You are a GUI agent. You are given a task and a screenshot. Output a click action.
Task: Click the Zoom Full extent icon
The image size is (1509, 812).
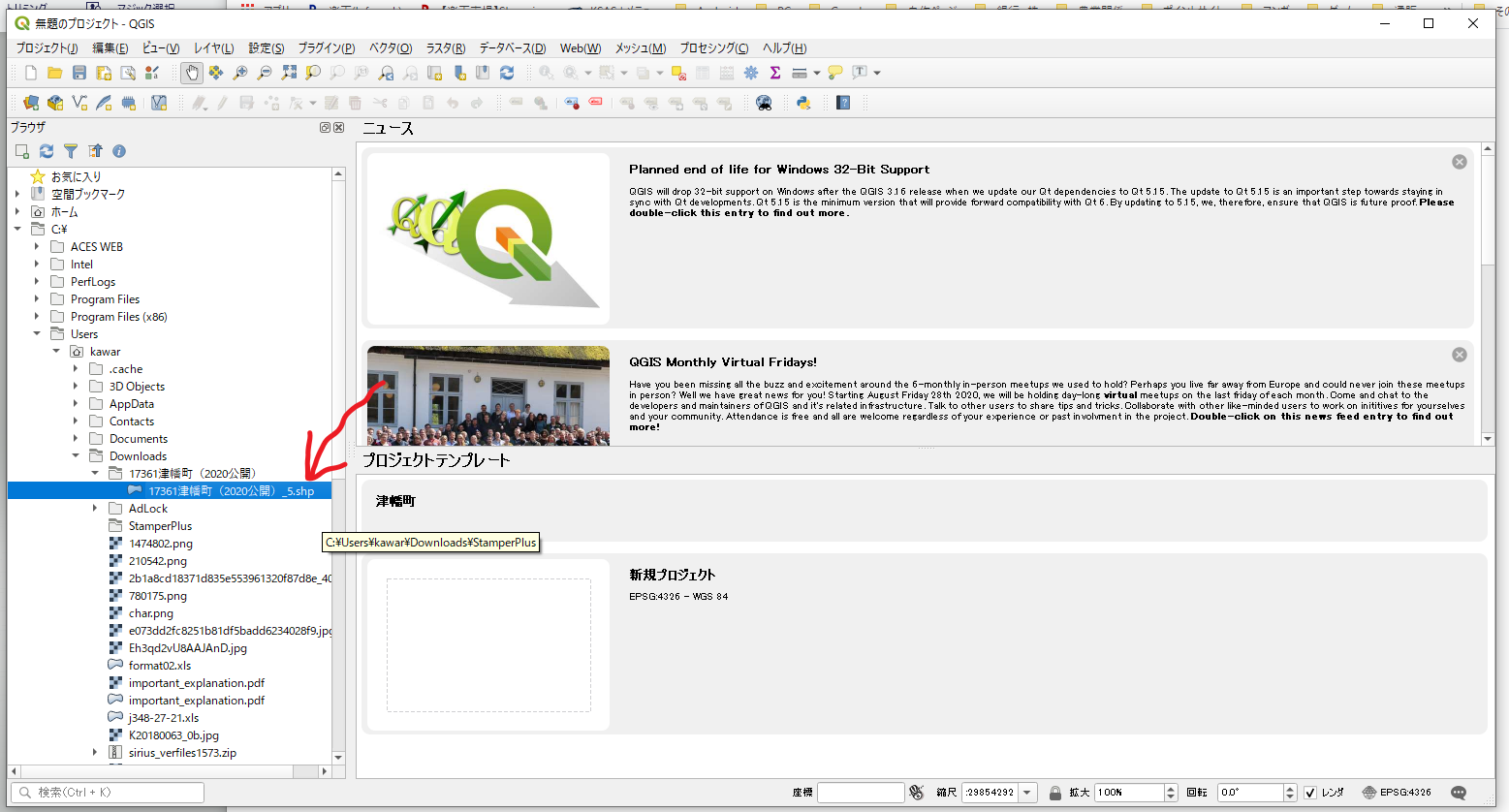click(289, 73)
